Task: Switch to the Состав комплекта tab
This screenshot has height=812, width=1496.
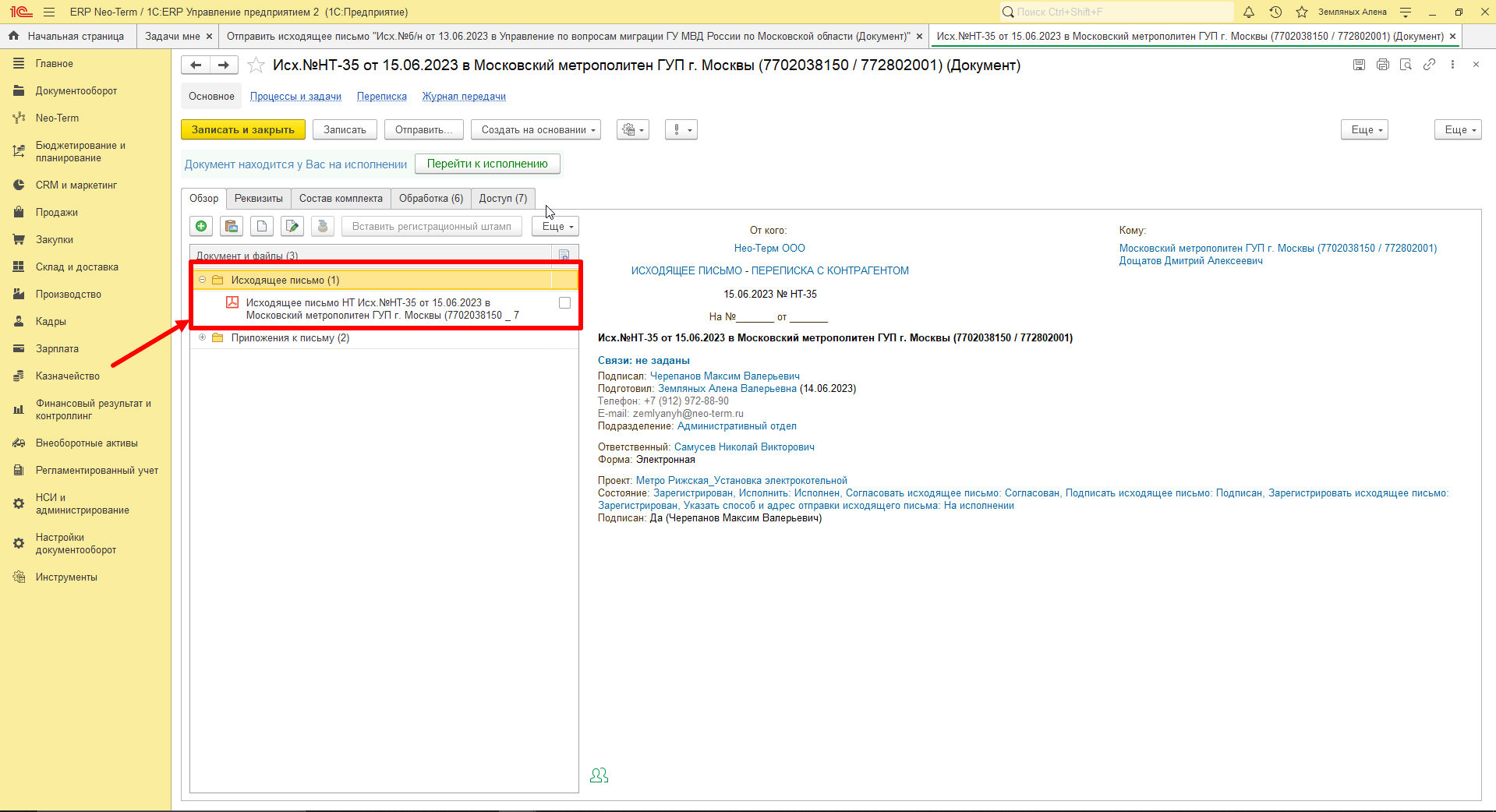Action: [x=341, y=199]
